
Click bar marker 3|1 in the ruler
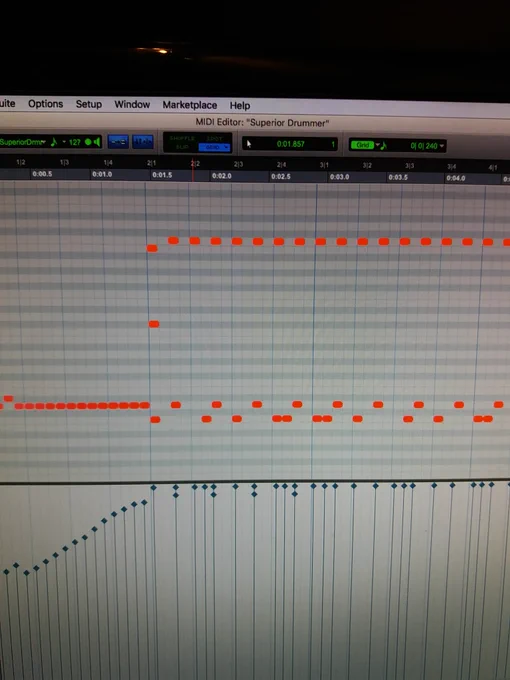324,165
